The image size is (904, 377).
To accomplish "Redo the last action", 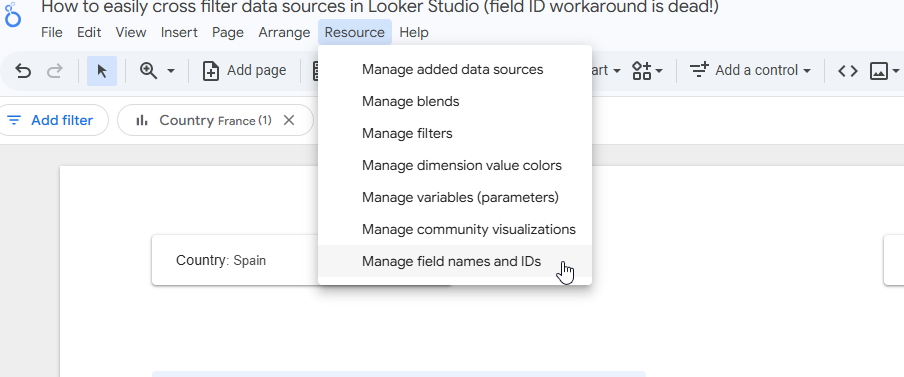I will [x=55, y=71].
